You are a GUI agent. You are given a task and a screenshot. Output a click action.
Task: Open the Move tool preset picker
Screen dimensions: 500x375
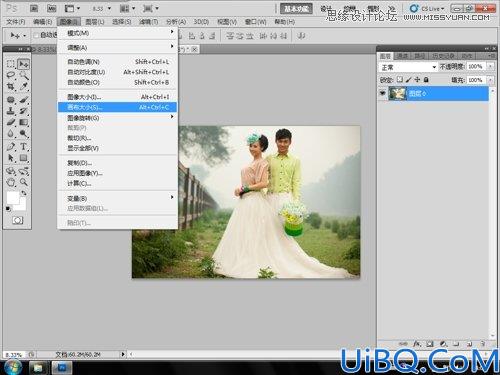[18, 35]
